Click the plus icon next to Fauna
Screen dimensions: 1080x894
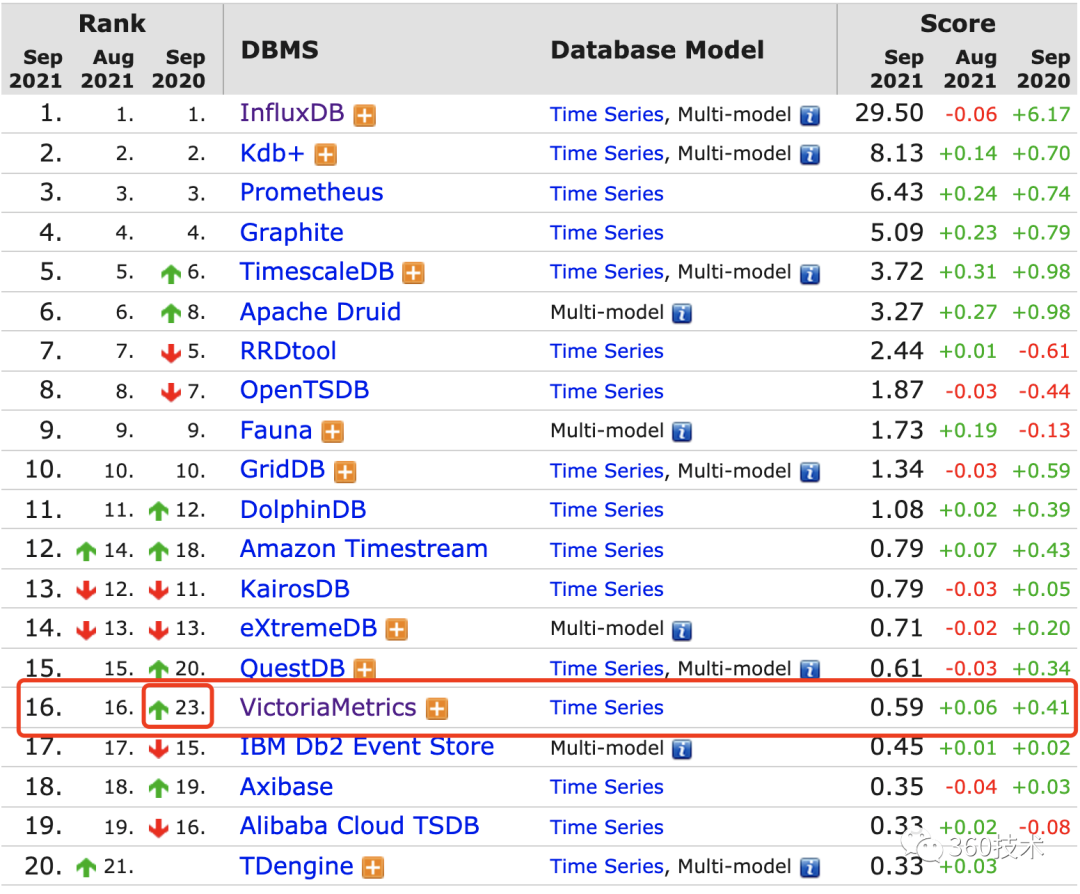pyautogui.click(x=332, y=432)
